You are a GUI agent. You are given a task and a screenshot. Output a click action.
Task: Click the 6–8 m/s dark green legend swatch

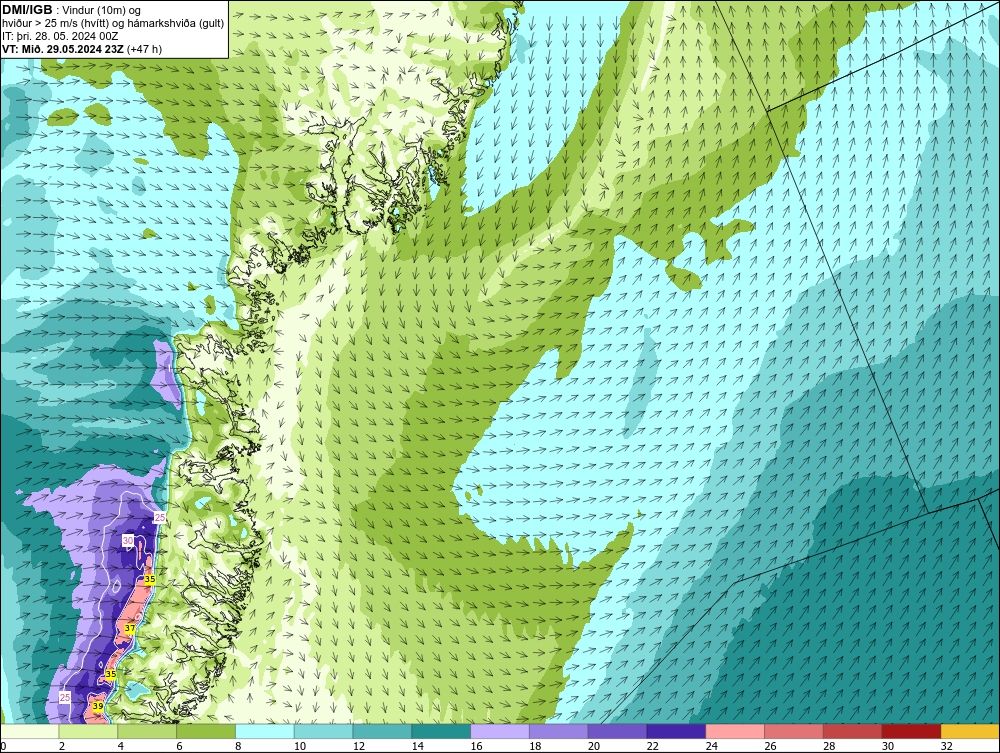tap(206, 731)
